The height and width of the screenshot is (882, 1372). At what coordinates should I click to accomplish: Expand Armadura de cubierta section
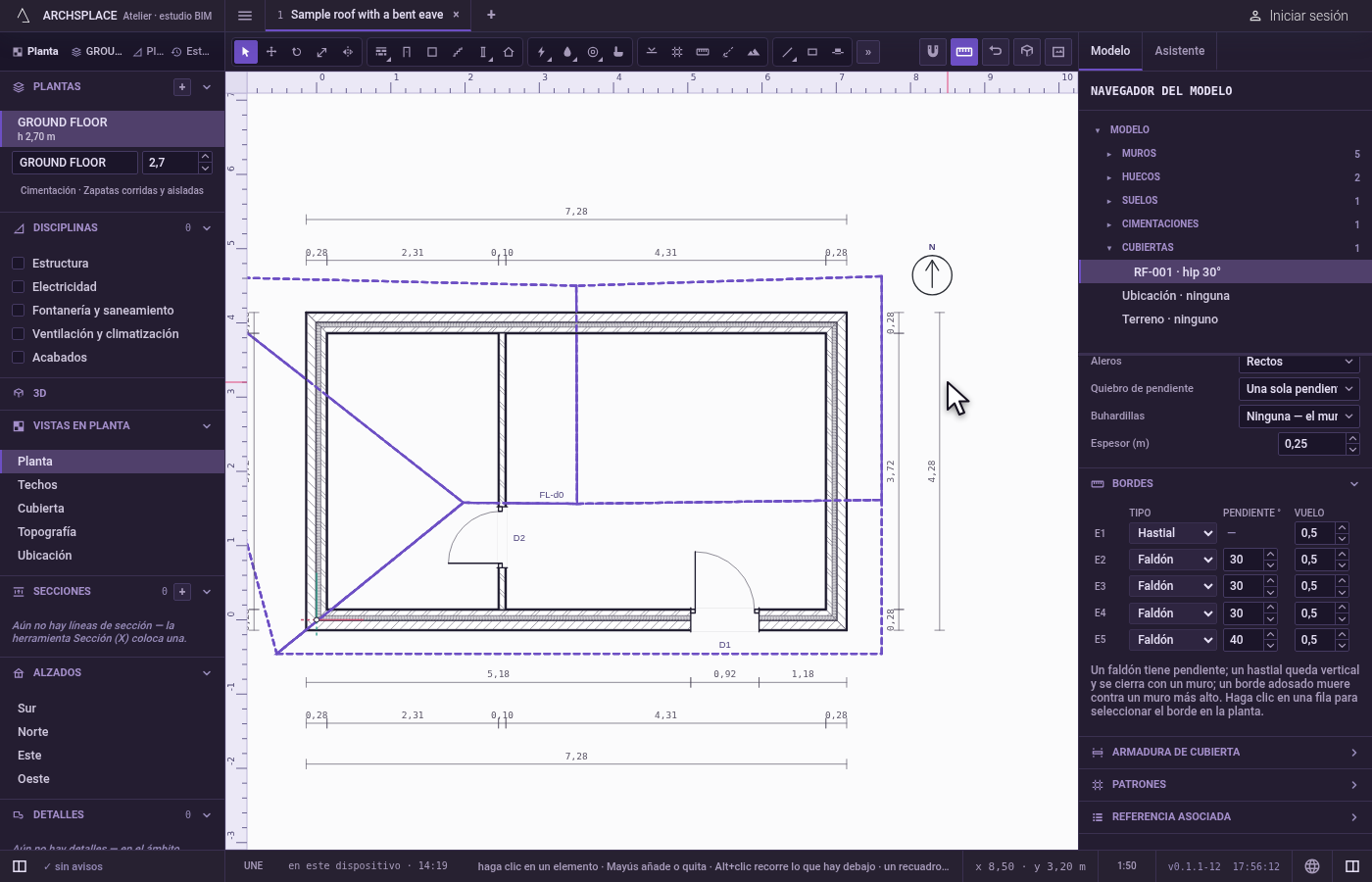coord(1225,753)
